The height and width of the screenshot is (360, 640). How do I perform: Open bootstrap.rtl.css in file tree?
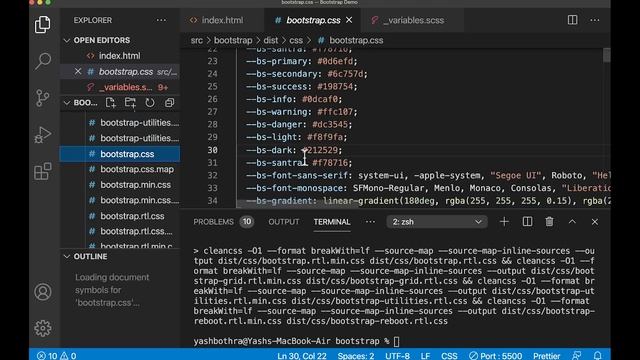coord(132,216)
